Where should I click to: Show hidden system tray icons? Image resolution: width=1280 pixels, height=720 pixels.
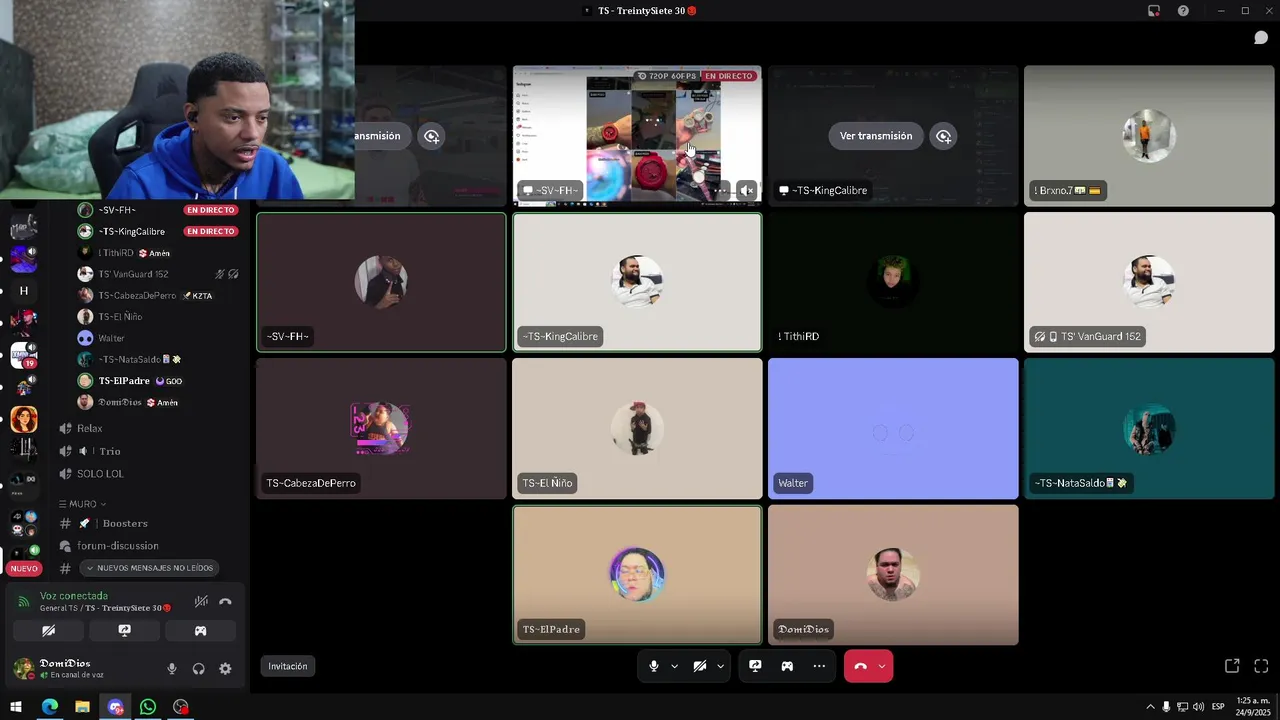point(1150,707)
